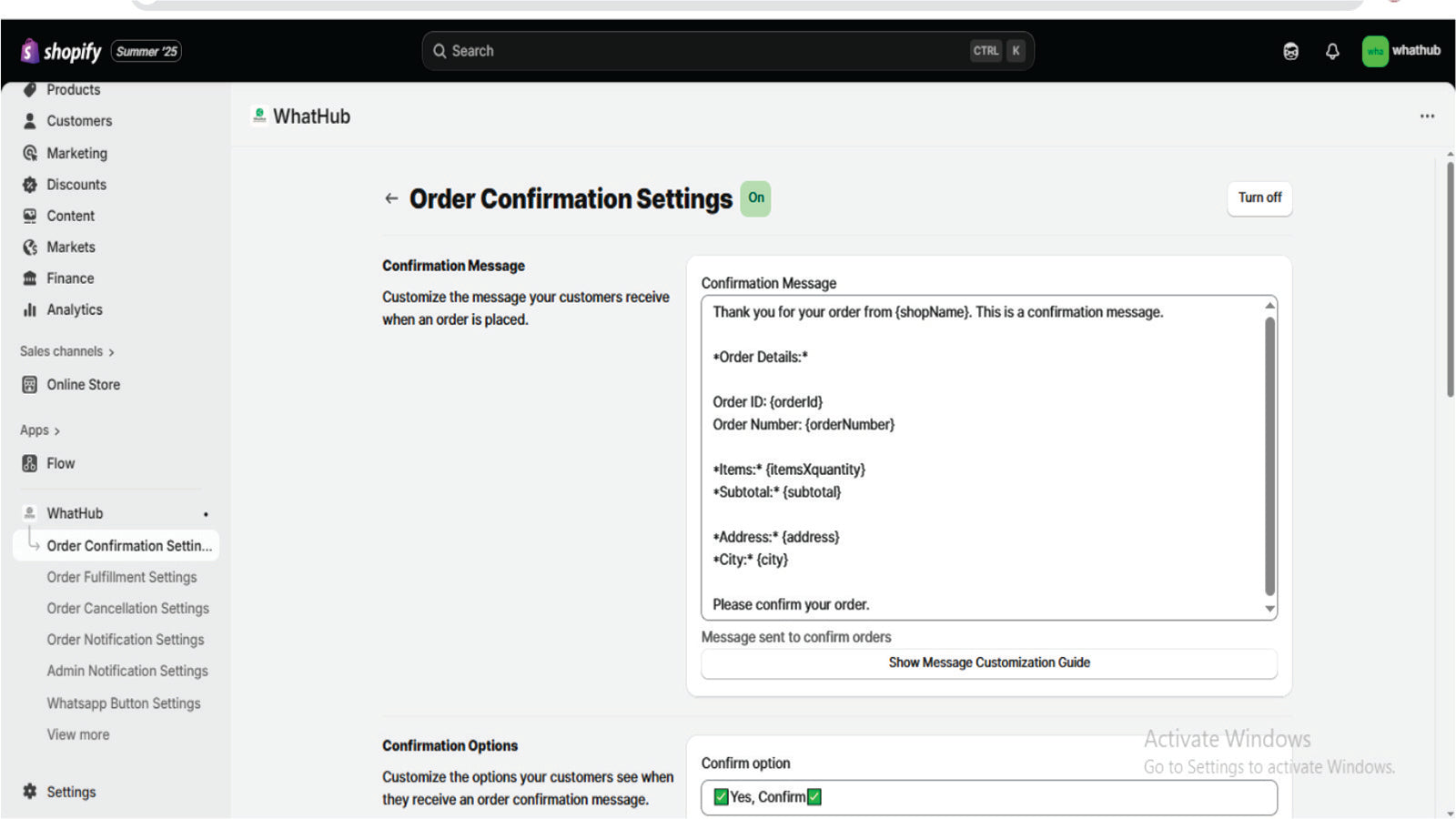
Task: Open Whatsapp Button Settings page
Action: pyautogui.click(x=124, y=703)
